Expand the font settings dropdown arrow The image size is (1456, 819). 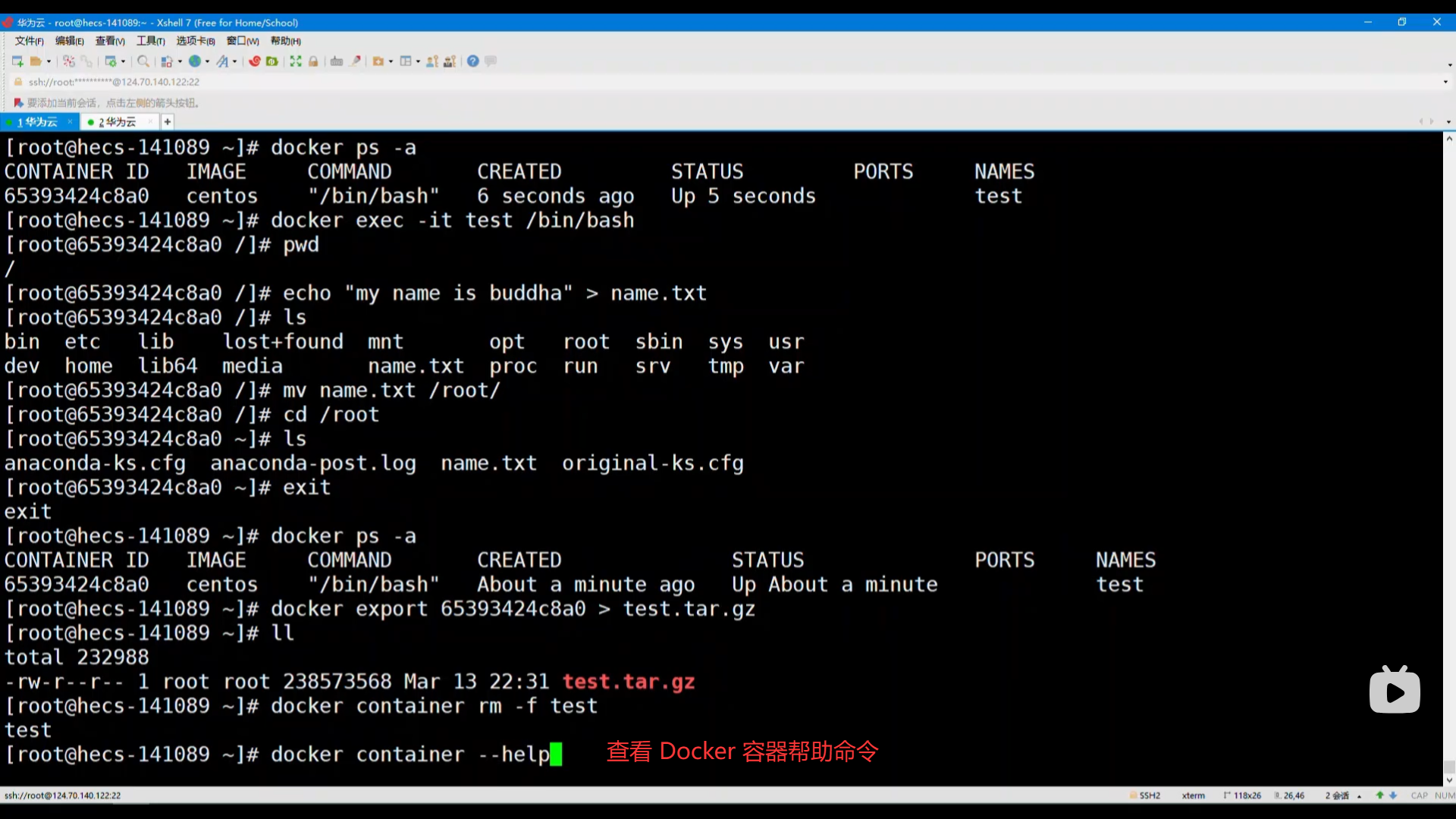click(235, 62)
